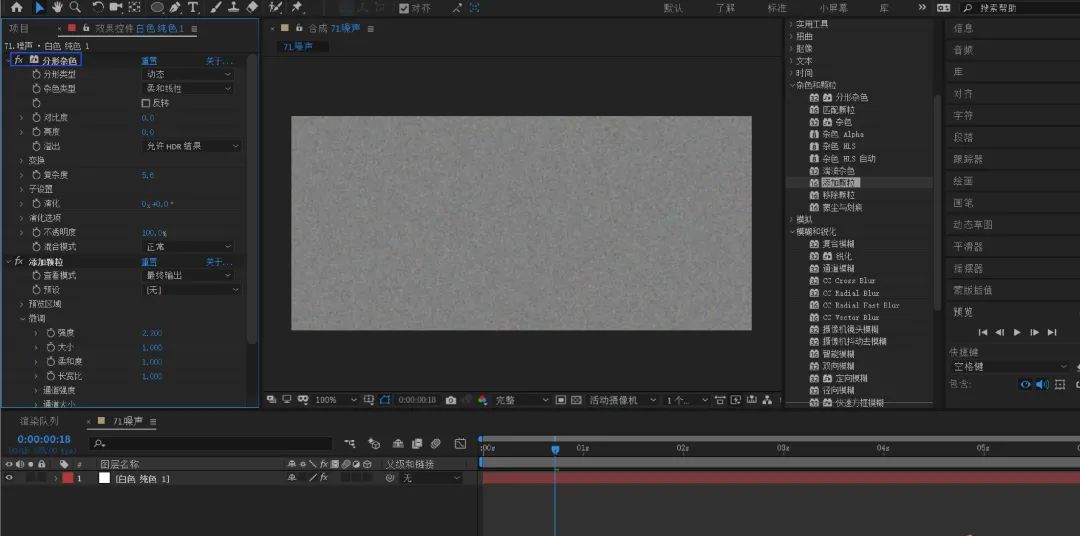1080x536 pixels.
Task: Toggle the fx switch of 添加颗粒 effect
Action: [19, 262]
